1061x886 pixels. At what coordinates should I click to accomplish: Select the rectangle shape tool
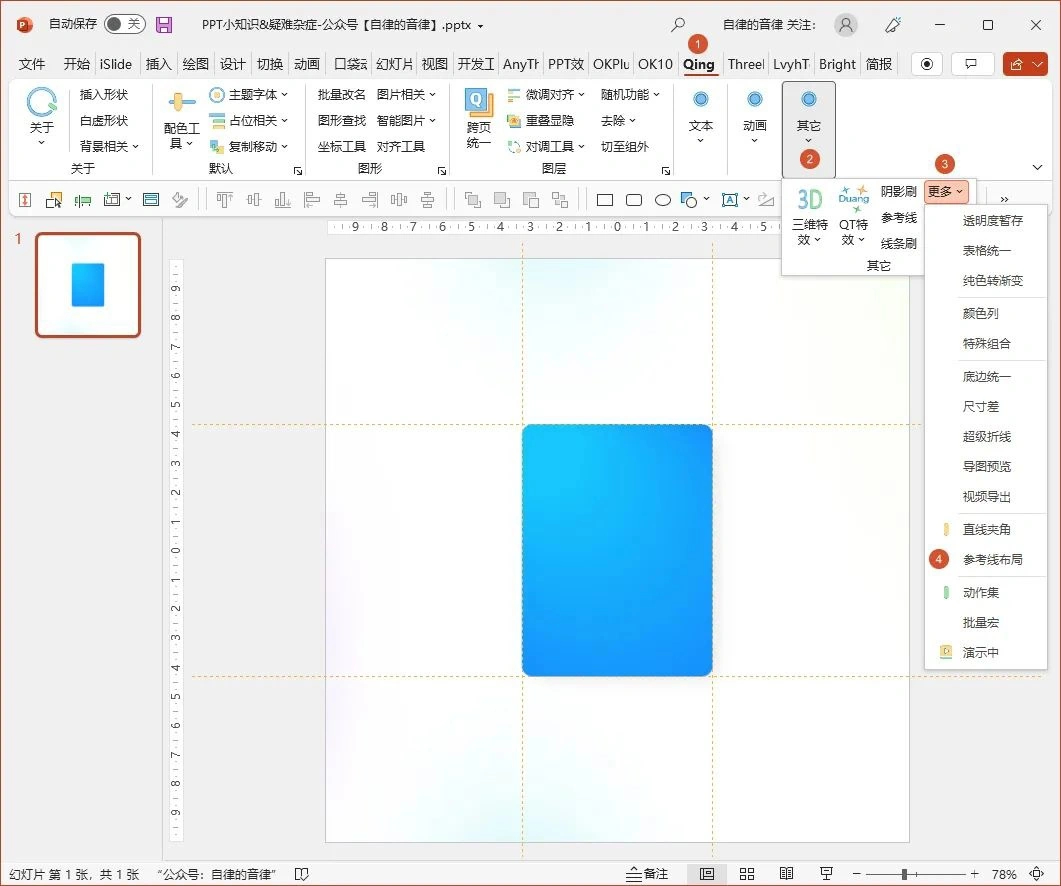coord(605,200)
